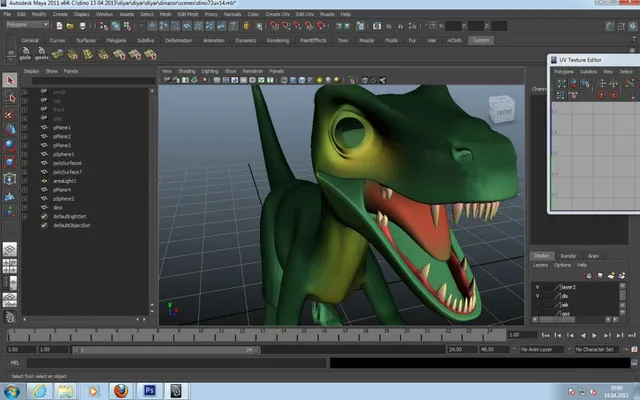Activate the Universal Manipulator tool
Image resolution: width=640 pixels, height=400 pixels.
[10, 179]
